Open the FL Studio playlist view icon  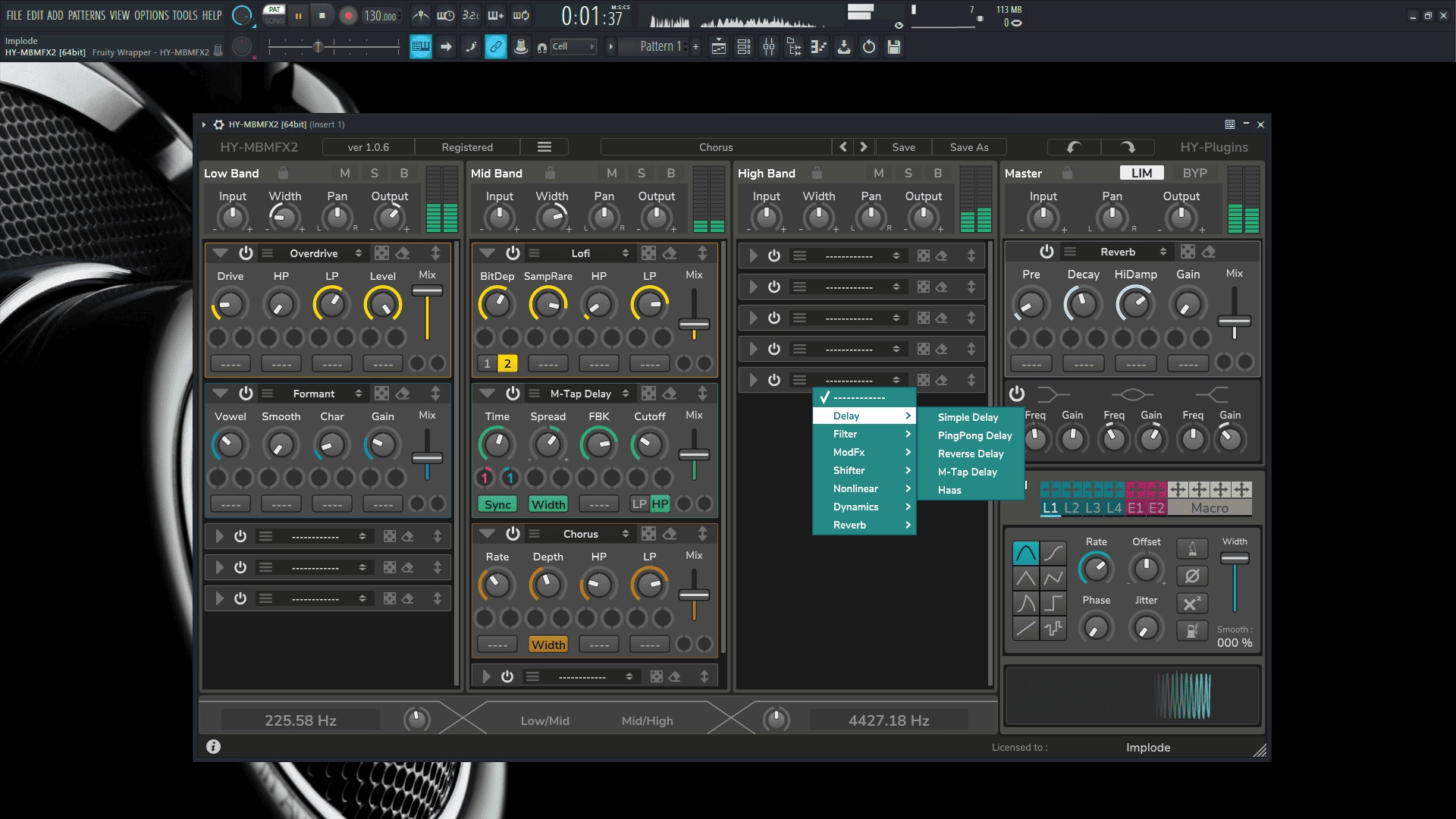tap(719, 47)
